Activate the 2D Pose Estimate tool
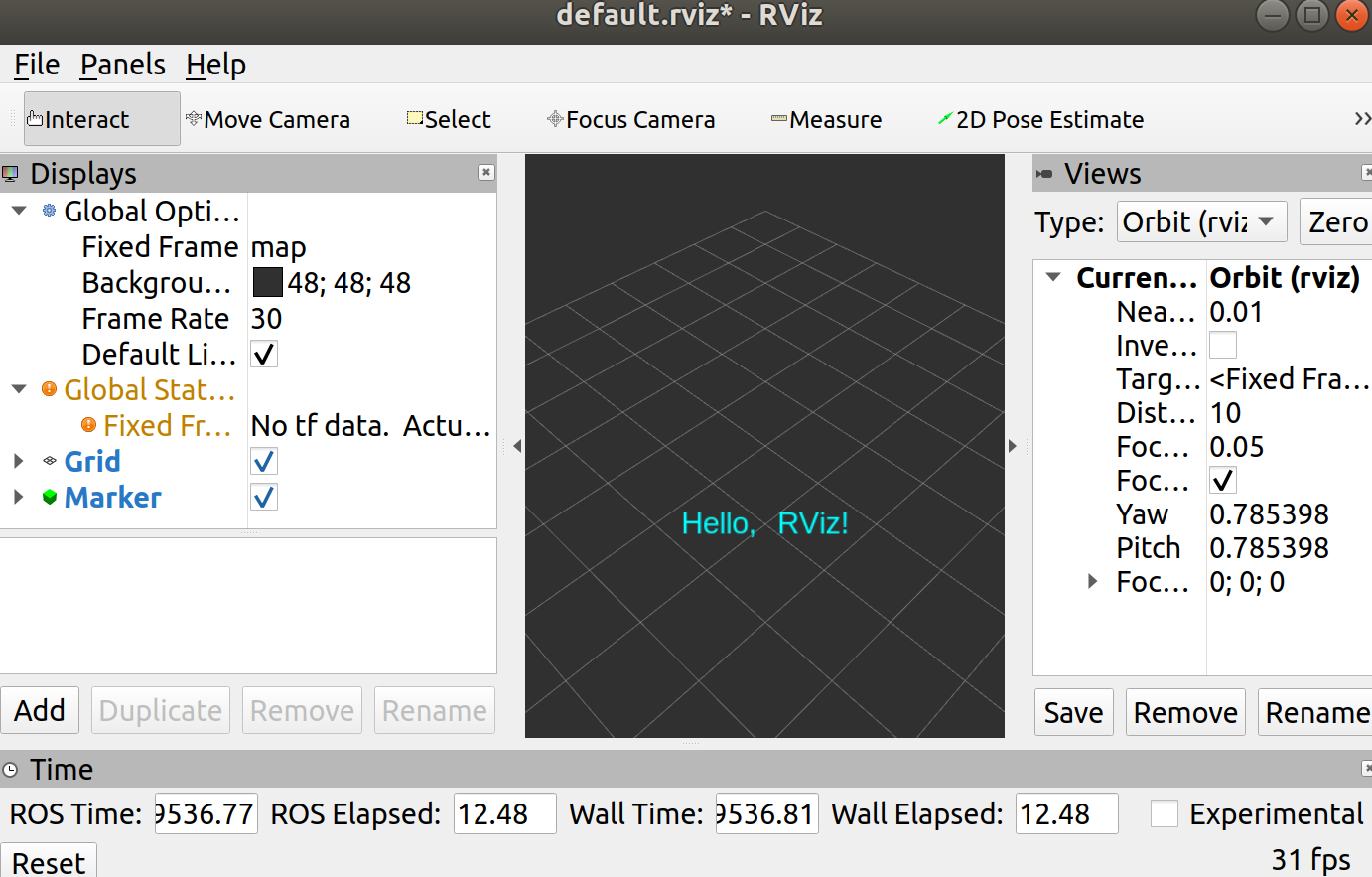Image resolution: width=1372 pixels, height=877 pixels. click(x=1040, y=119)
